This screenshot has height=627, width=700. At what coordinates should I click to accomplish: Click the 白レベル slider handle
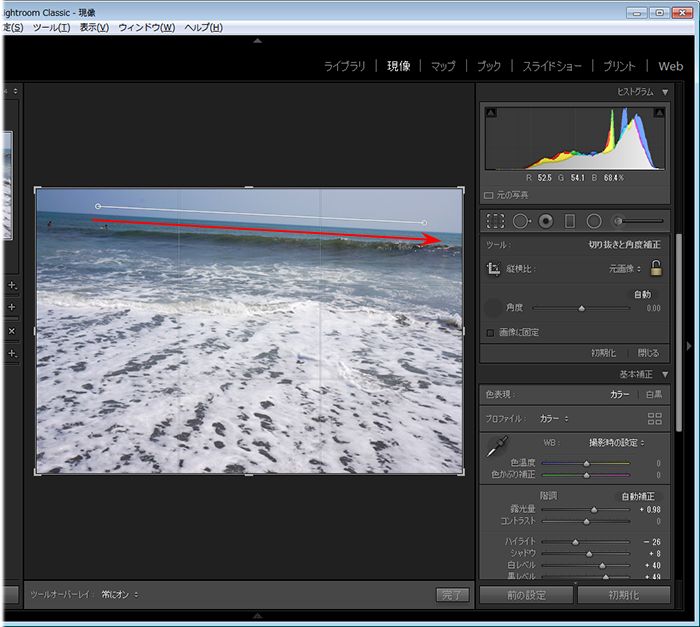[602, 565]
